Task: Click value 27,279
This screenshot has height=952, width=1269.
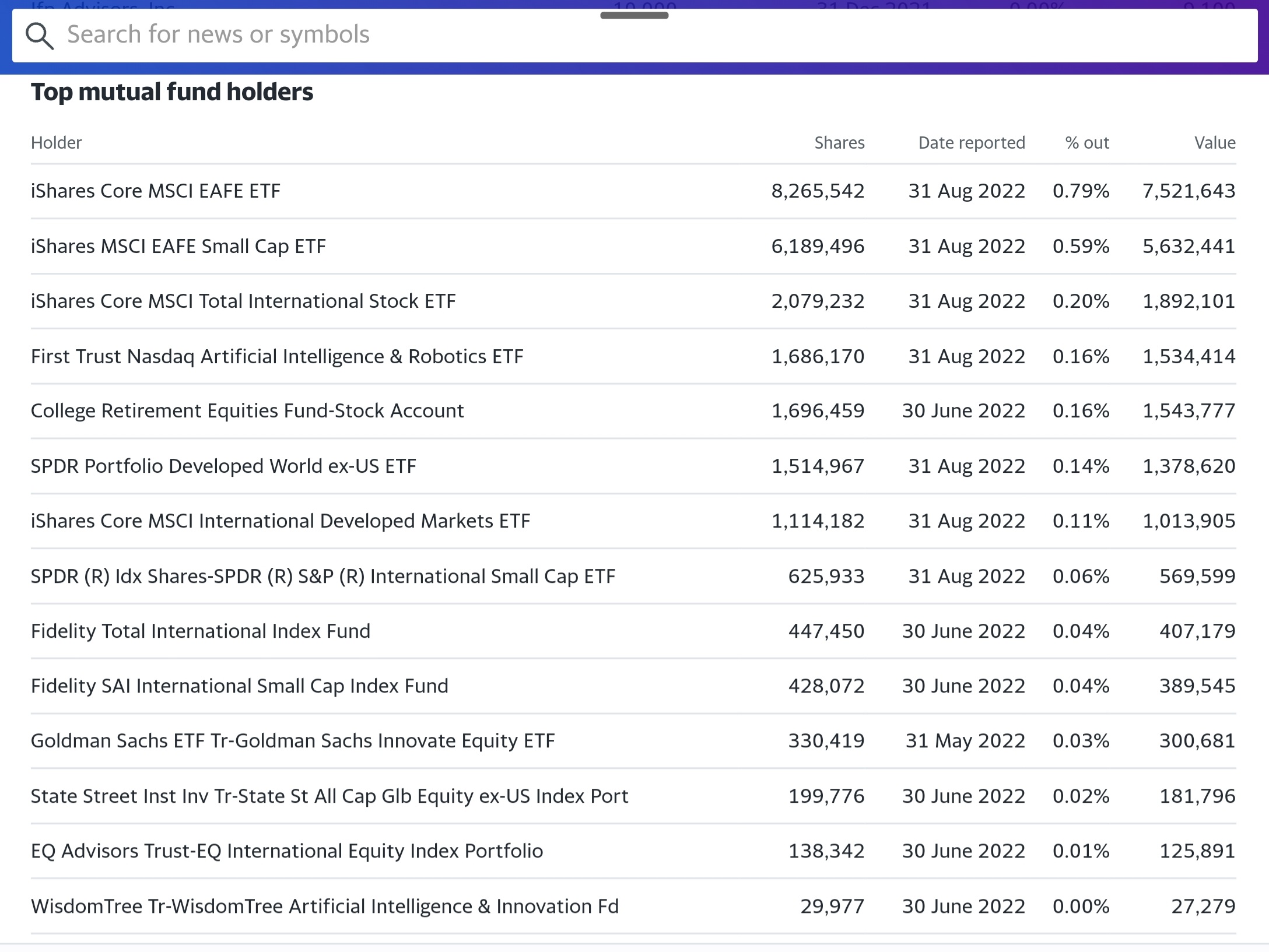Action: click(1203, 906)
